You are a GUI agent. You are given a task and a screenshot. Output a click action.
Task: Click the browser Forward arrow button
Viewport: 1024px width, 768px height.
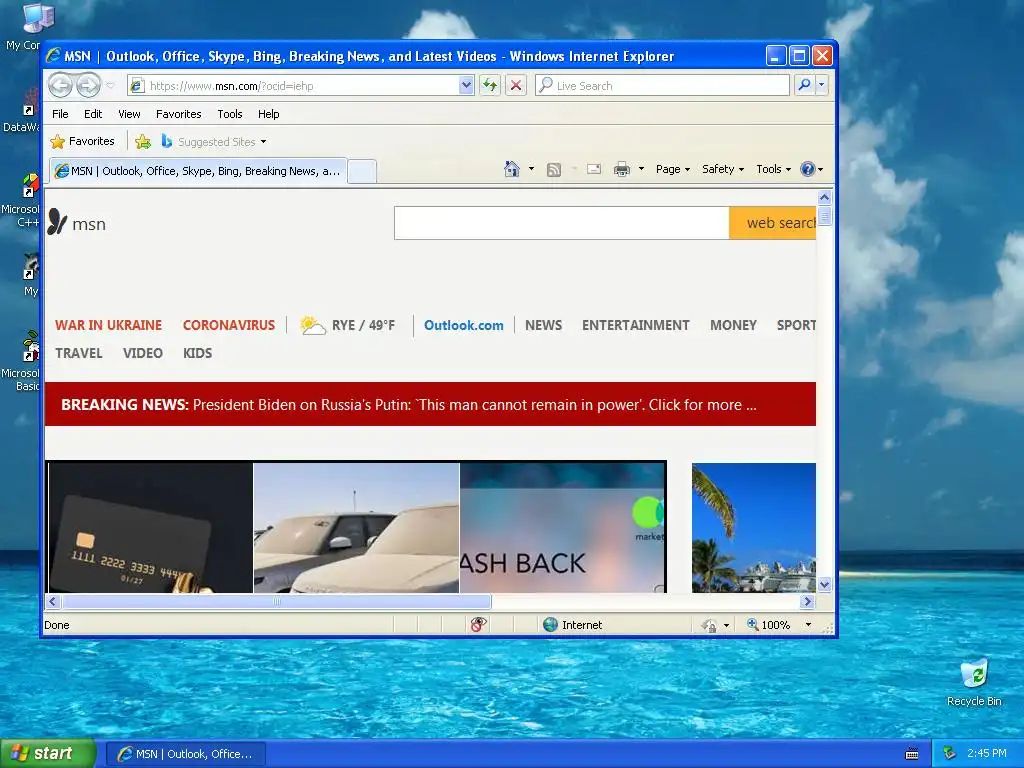(88, 85)
